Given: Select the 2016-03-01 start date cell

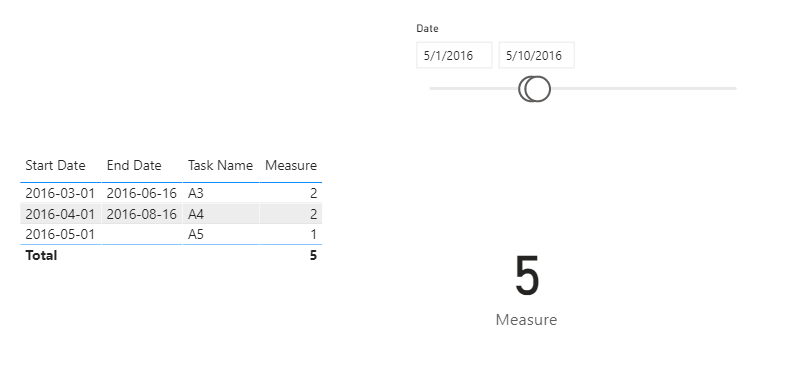Looking at the screenshot, I should [x=60, y=193].
